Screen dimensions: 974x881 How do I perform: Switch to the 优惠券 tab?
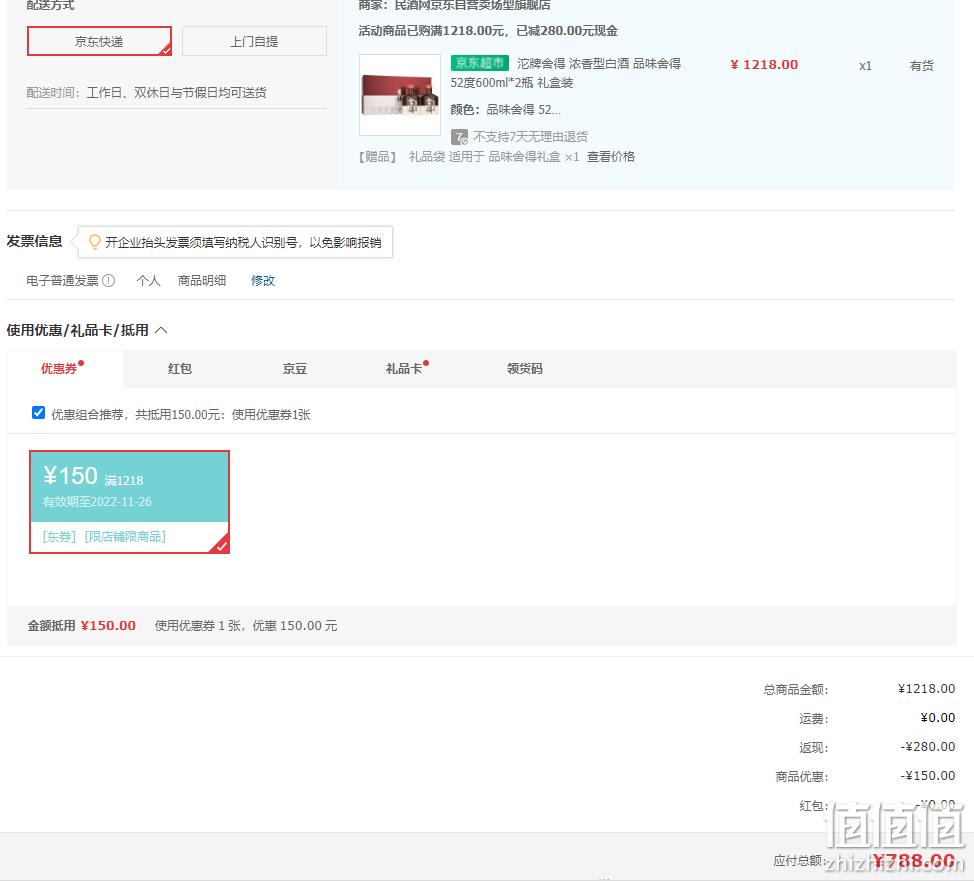pos(60,368)
